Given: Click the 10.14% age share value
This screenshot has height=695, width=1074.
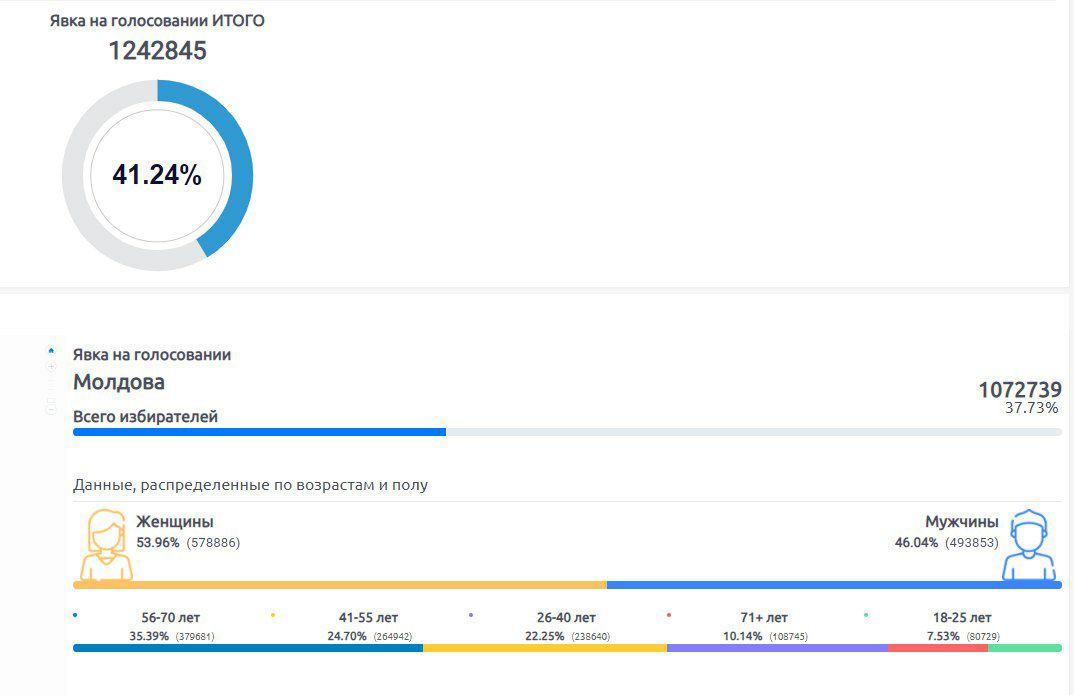Looking at the screenshot, I should [742, 636].
